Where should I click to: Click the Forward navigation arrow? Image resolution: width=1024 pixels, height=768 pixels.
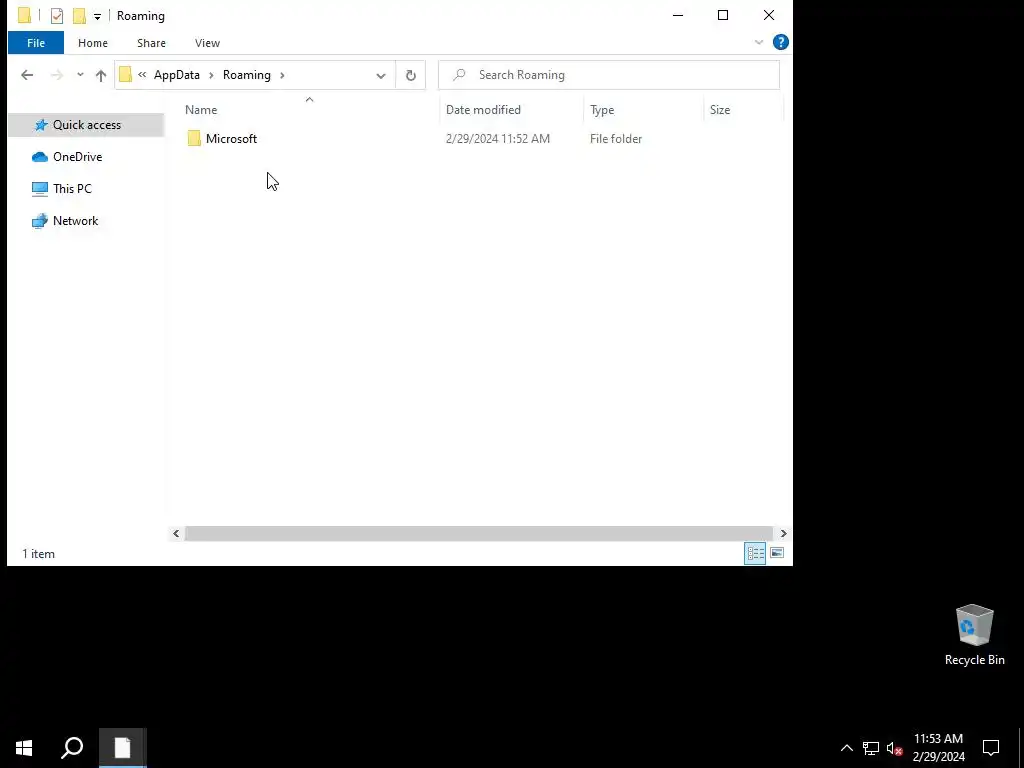tap(57, 75)
